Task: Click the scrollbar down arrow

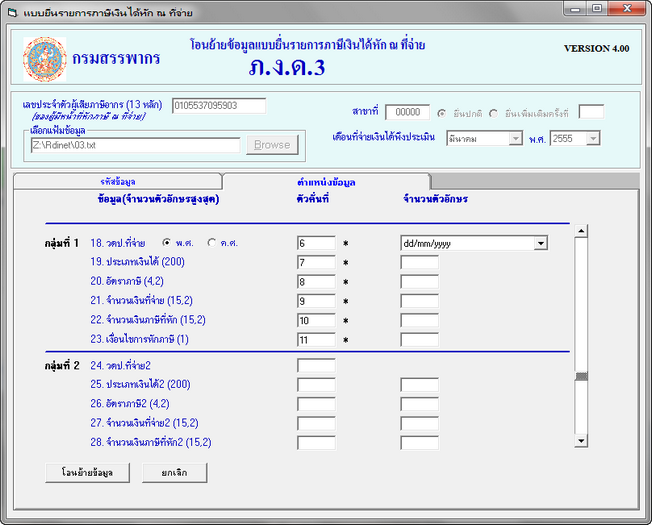Action: pyautogui.click(x=580, y=440)
